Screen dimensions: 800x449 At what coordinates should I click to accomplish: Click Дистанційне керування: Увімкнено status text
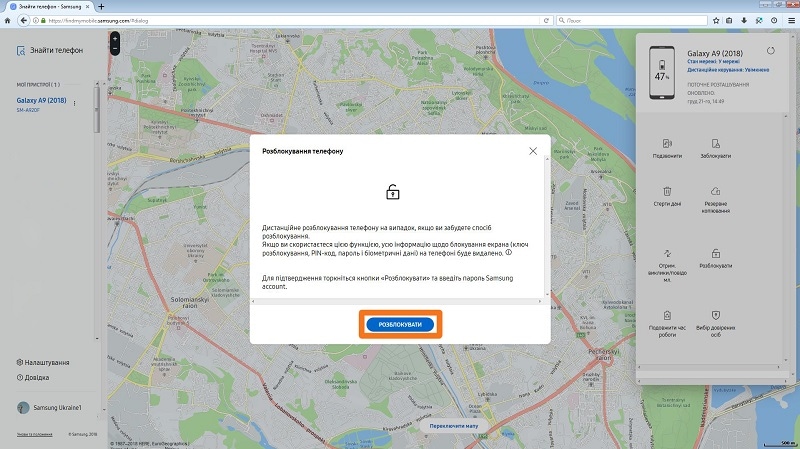[x=728, y=70]
